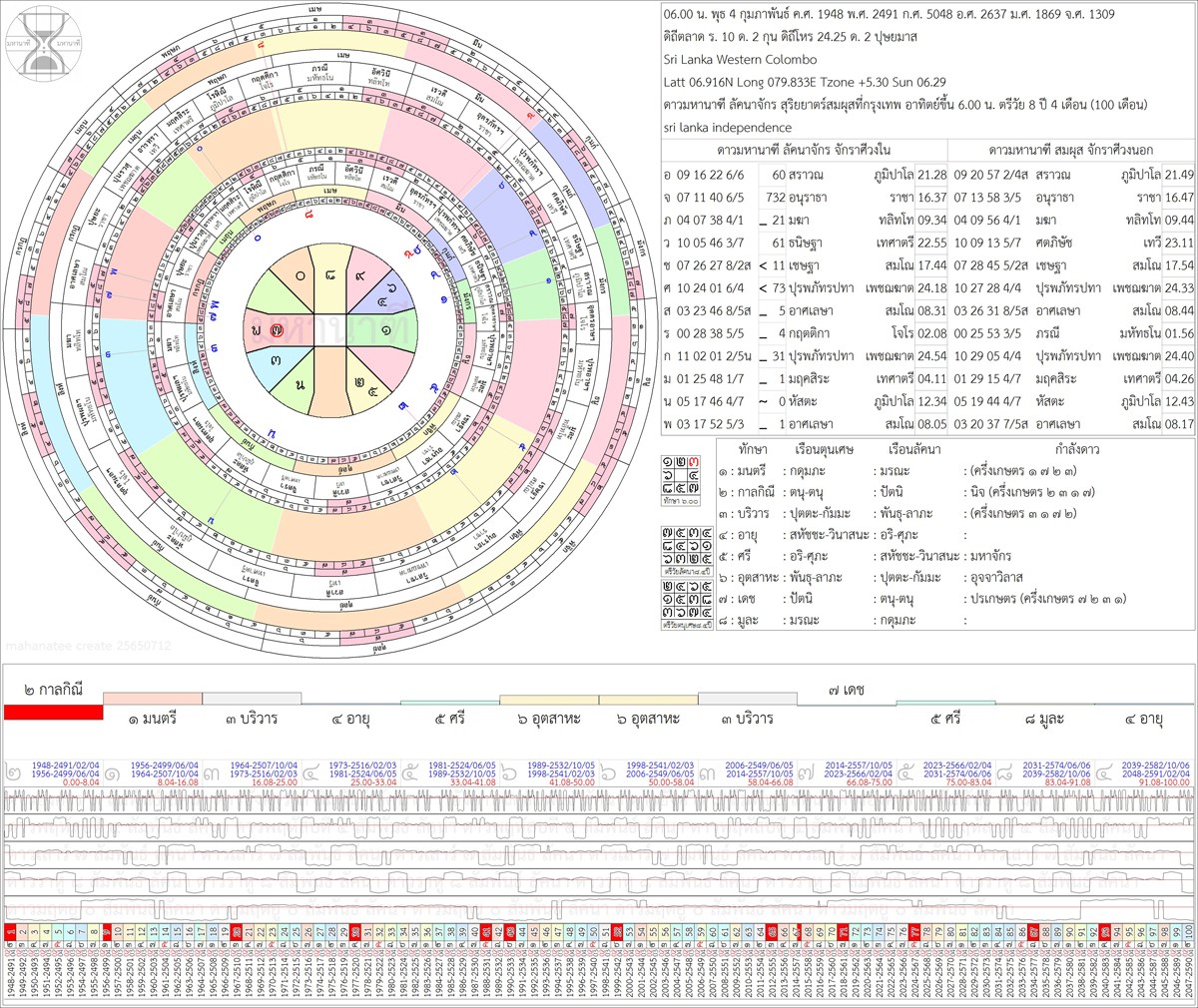Select the ๕ ศรี period over 33.04-41.08
The width and height of the screenshot is (1198, 1008).
449,719
